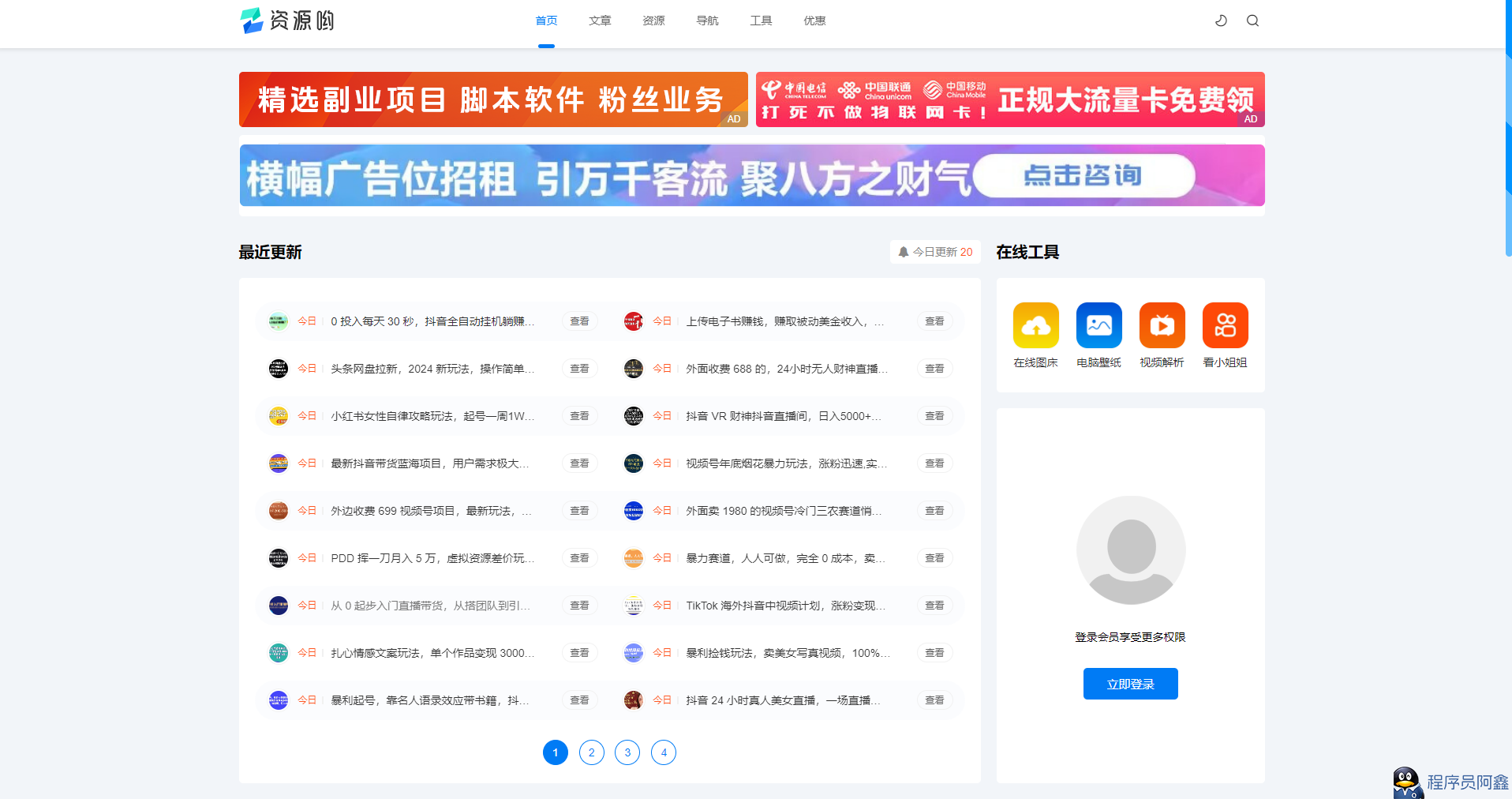Click 查看 for 抖音 24 小时真人美女直播 post
This screenshot has width=1512, height=799.
tap(935, 700)
